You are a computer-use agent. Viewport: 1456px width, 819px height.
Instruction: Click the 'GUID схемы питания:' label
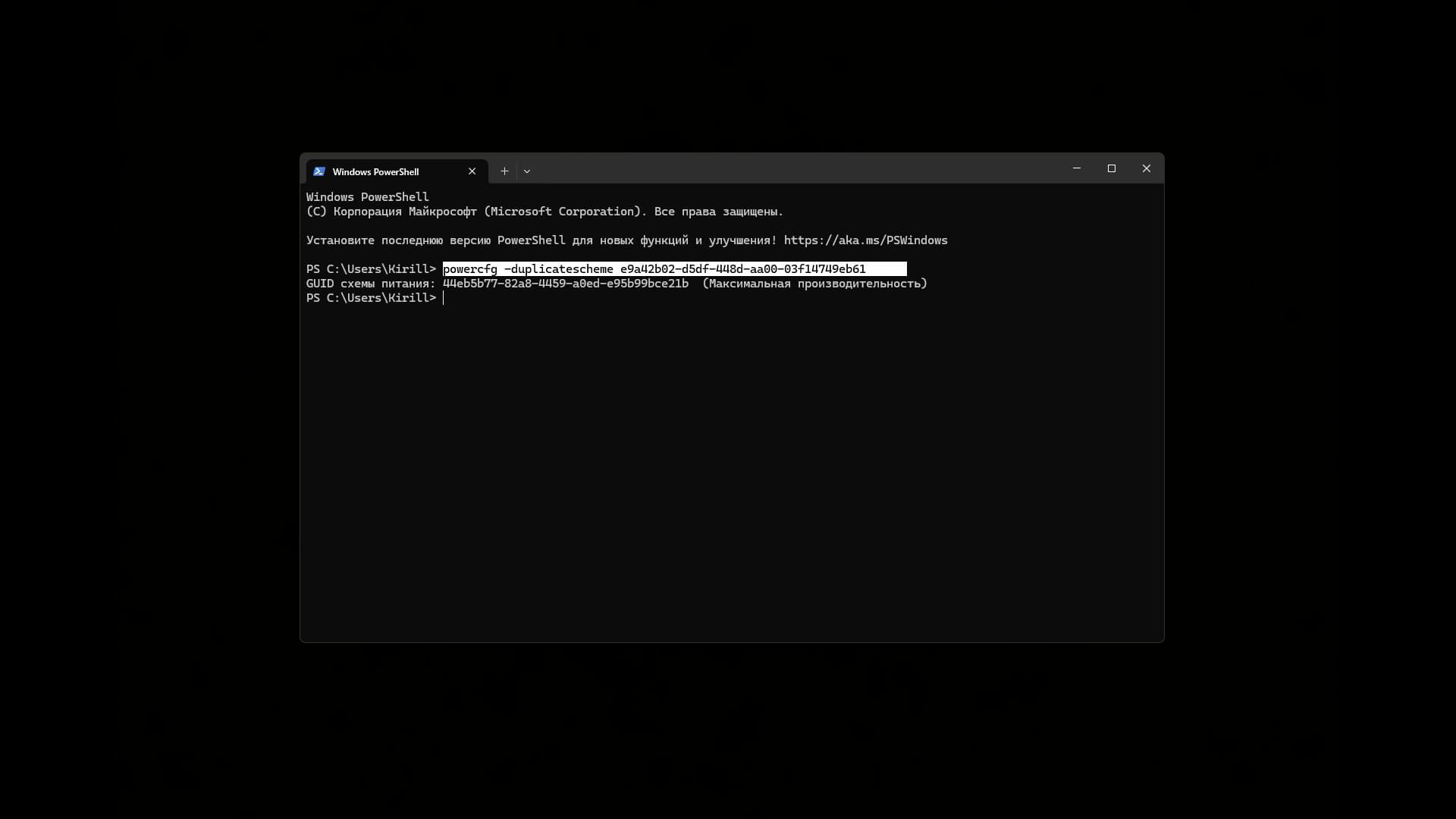pyautogui.click(x=371, y=284)
